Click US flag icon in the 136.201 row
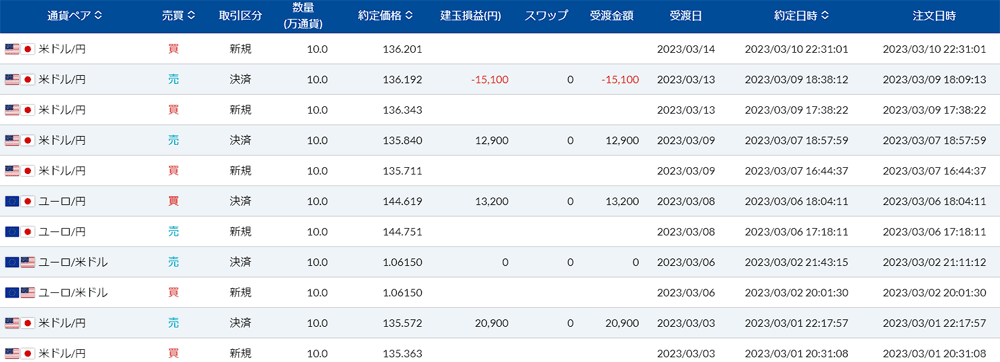 tap(12, 49)
